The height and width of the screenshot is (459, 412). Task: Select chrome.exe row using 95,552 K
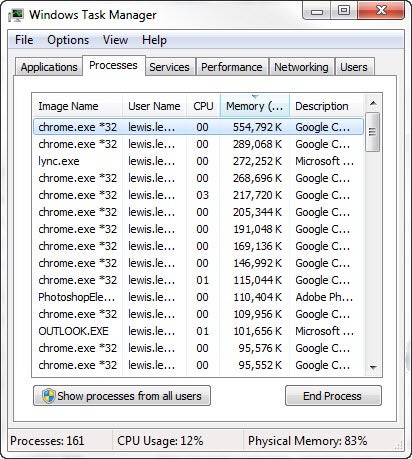pos(198,365)
